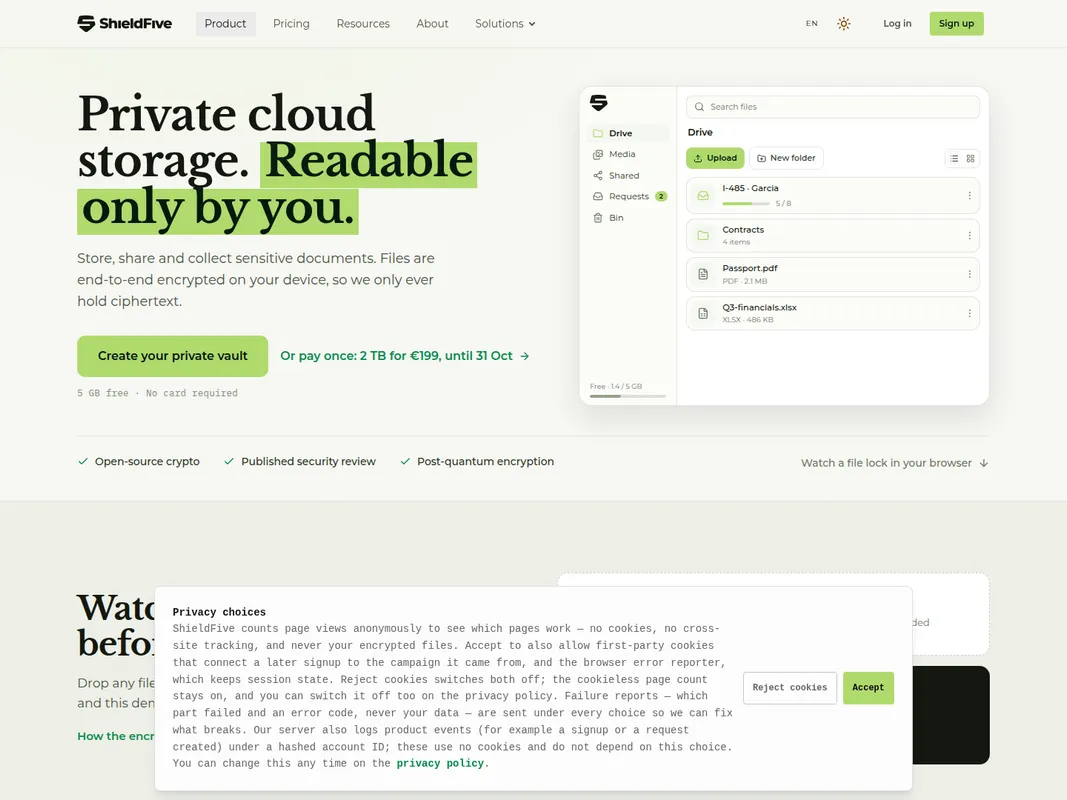Open the more options menu for Q3-financials.xlsx
The height and width of the screenshot is (800, 1067).
tap(969, 314)
